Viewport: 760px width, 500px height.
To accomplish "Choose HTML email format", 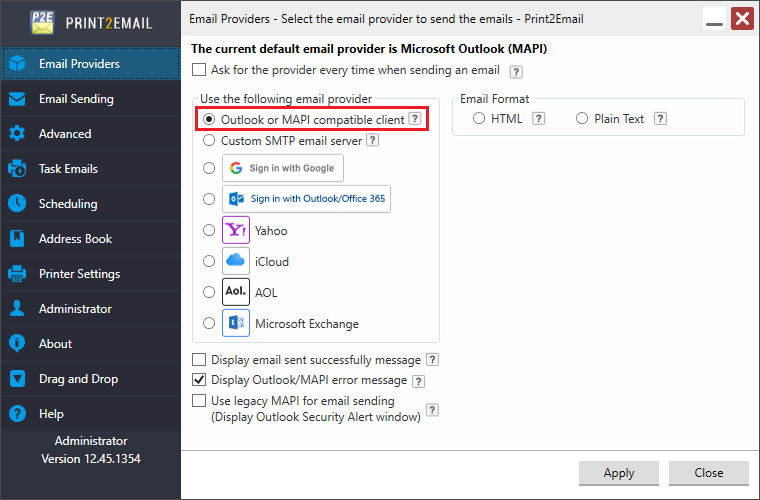I will (479, 119).
